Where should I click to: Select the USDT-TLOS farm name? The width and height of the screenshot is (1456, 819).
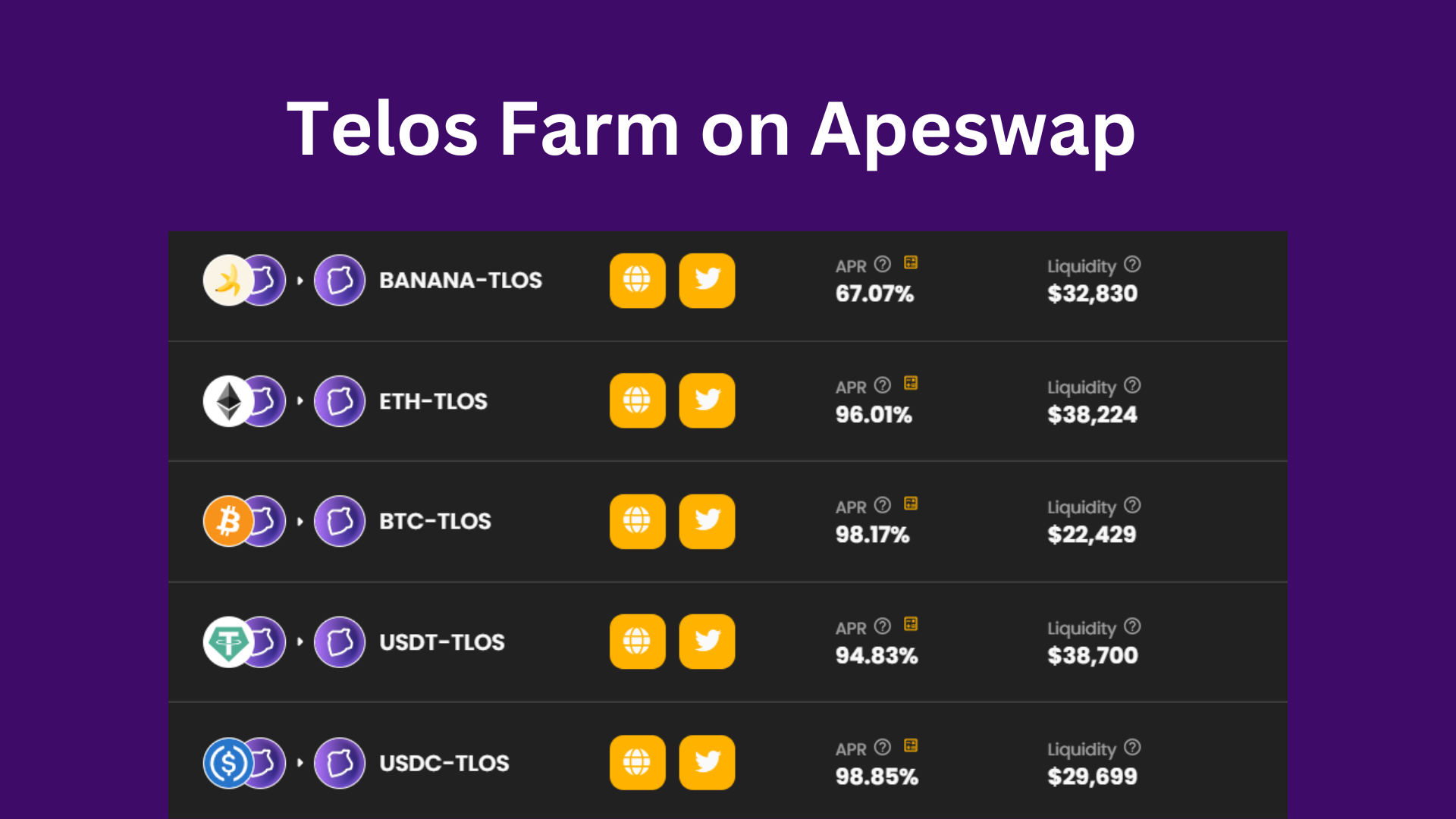point(442,642)
